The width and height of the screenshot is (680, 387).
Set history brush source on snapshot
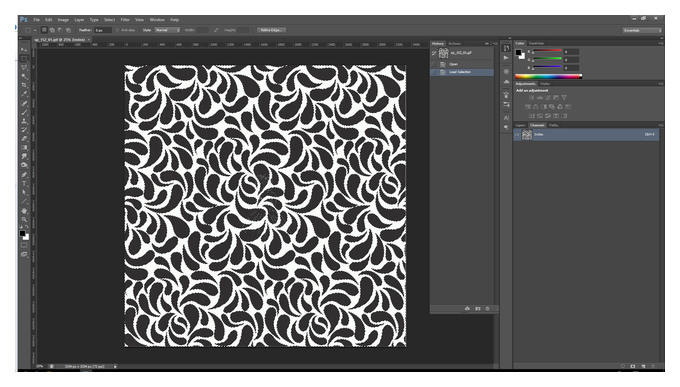(x=434, y=53)
